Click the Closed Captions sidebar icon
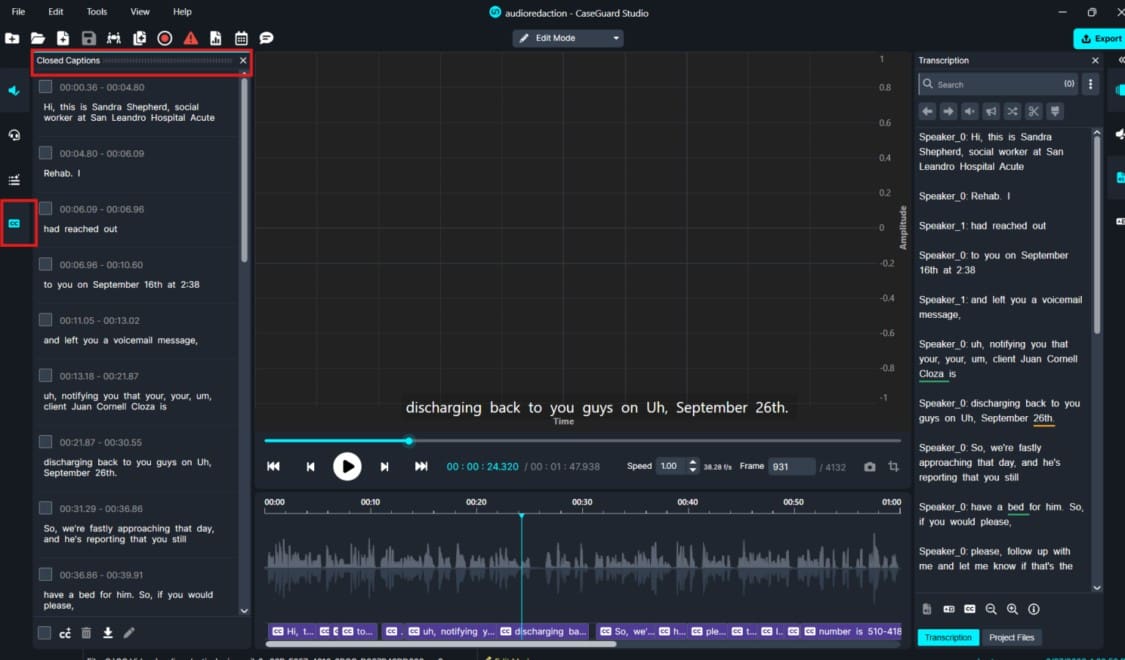 click(15, 223)
